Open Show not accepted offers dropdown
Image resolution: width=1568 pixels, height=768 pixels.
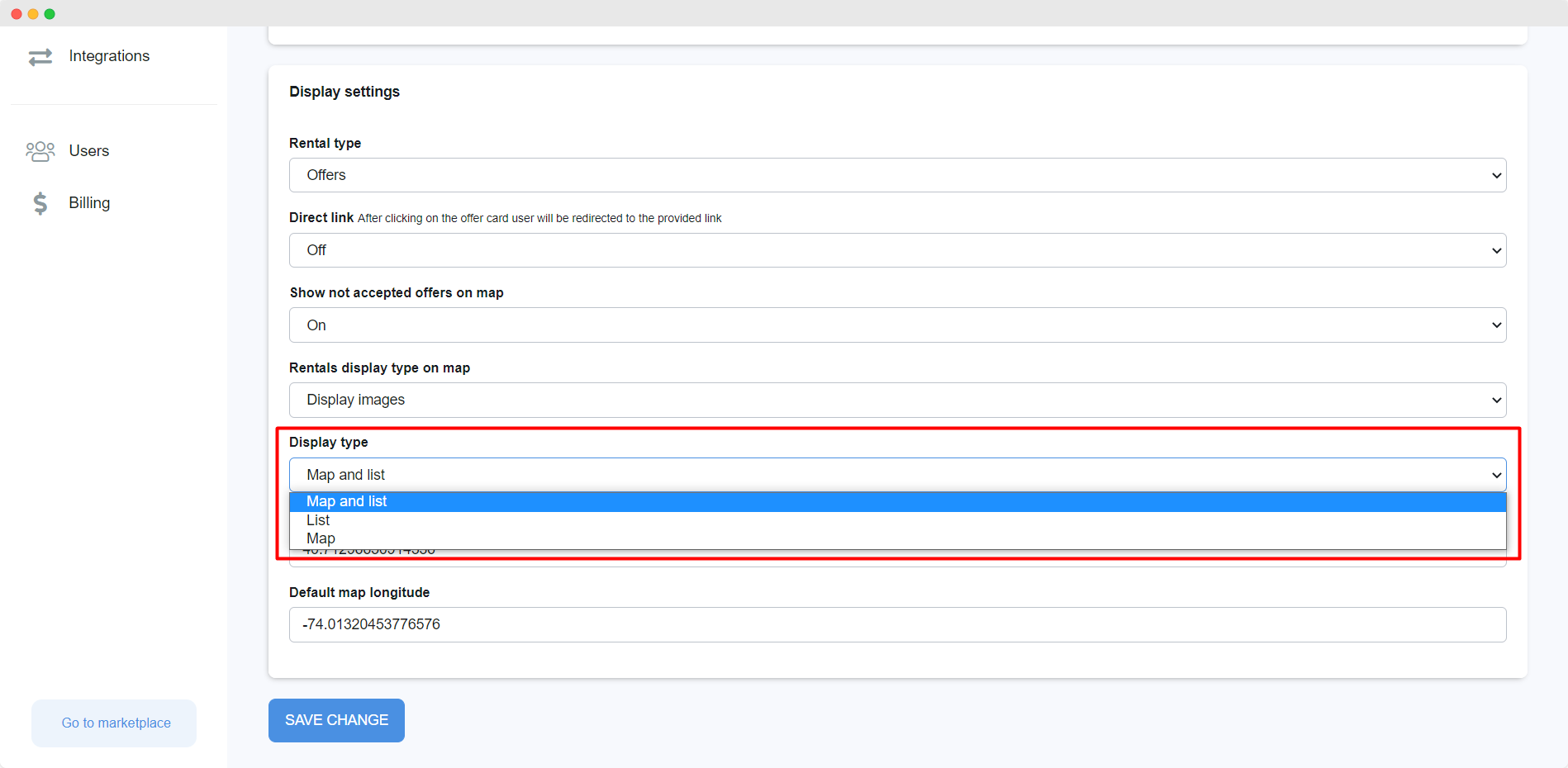click(897, 325)
